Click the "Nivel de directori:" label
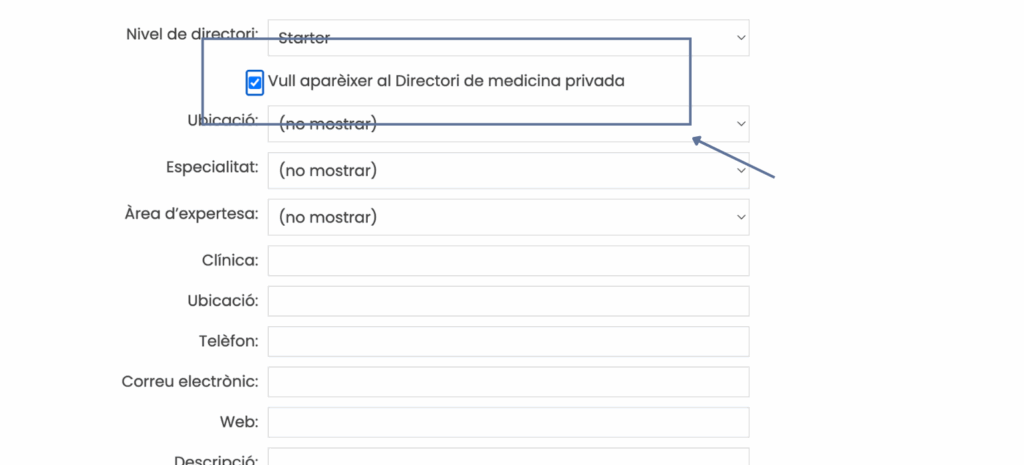 (192, 34)
